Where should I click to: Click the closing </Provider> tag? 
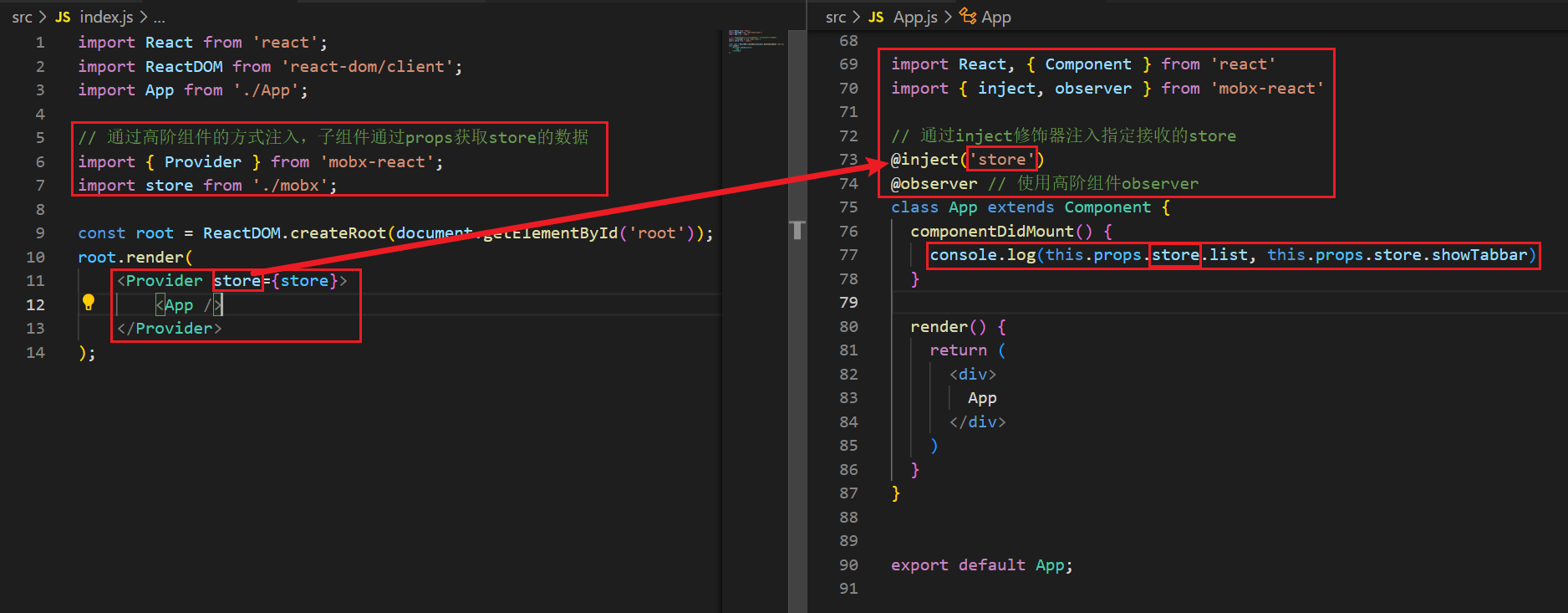(x=169, y=328)
